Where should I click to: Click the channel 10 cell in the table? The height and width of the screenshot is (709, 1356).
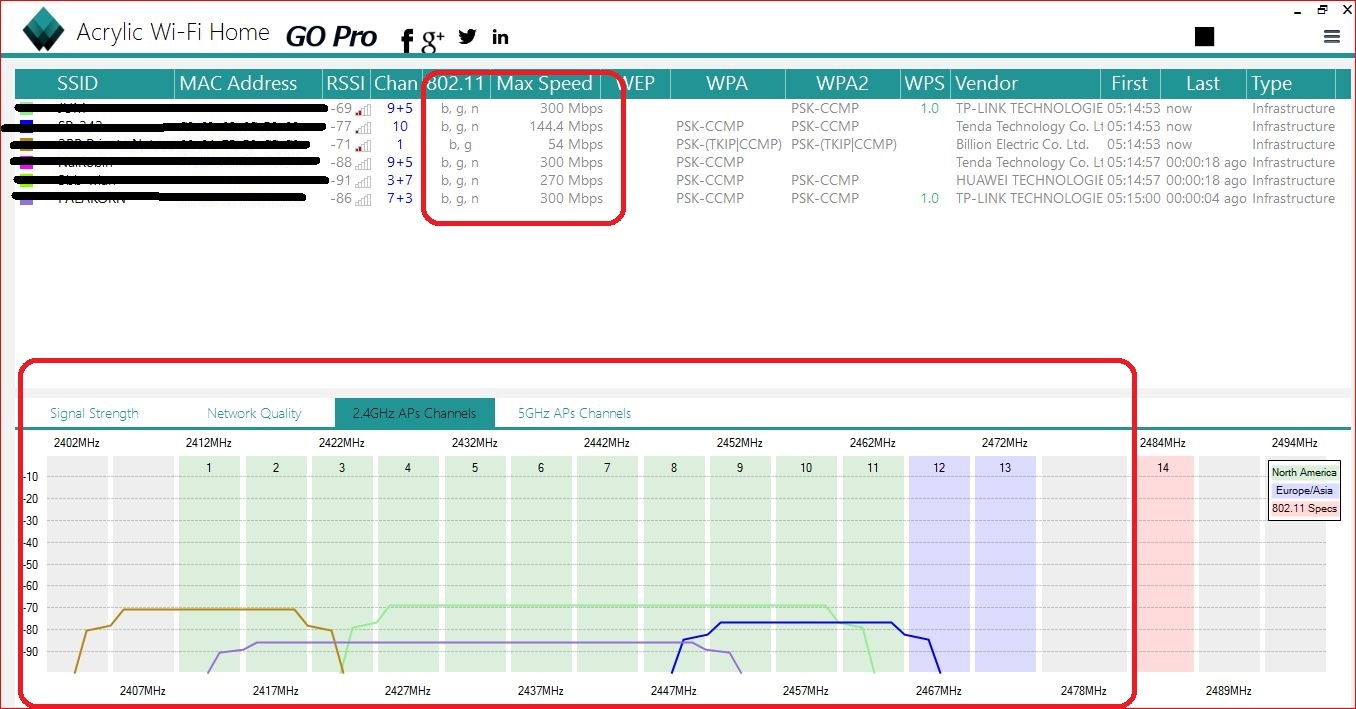coord(400,127)
